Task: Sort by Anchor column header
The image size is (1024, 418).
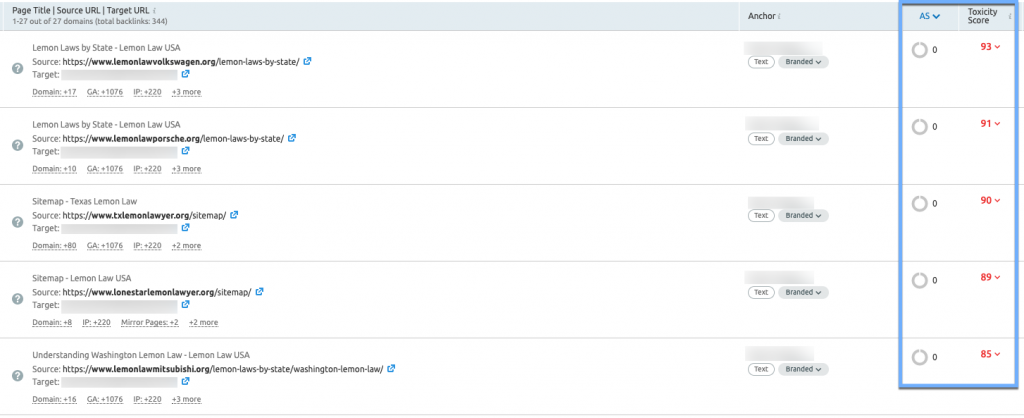Action: (765, 15)
